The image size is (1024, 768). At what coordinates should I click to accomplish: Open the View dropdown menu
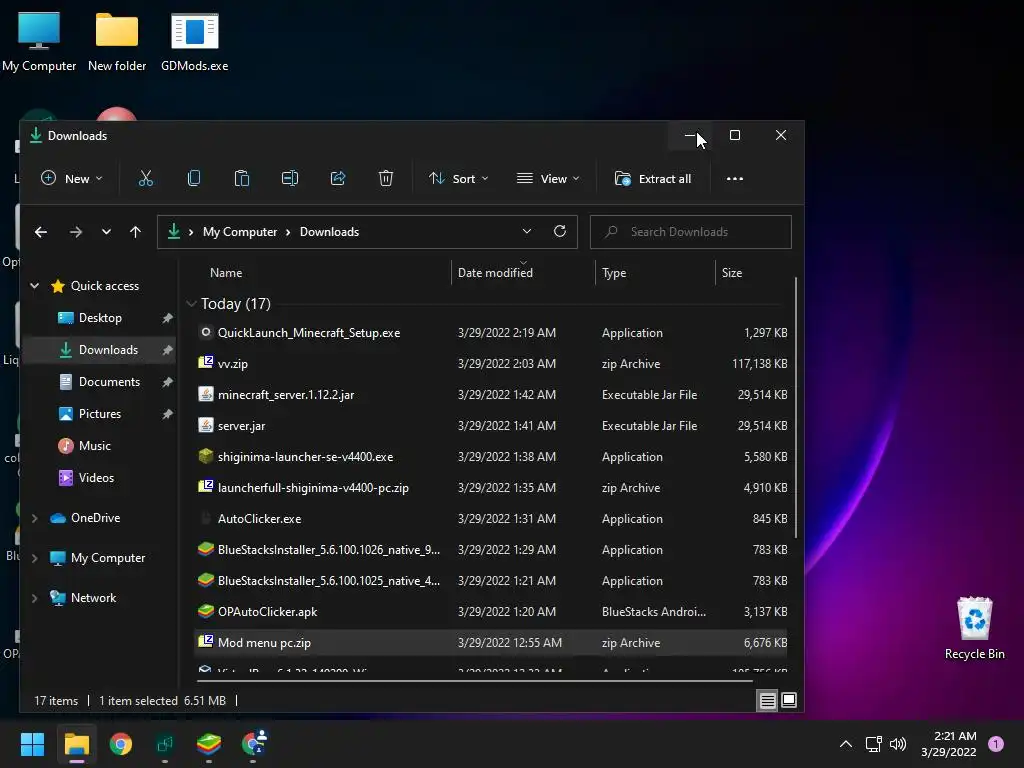(x=548, y=178)
